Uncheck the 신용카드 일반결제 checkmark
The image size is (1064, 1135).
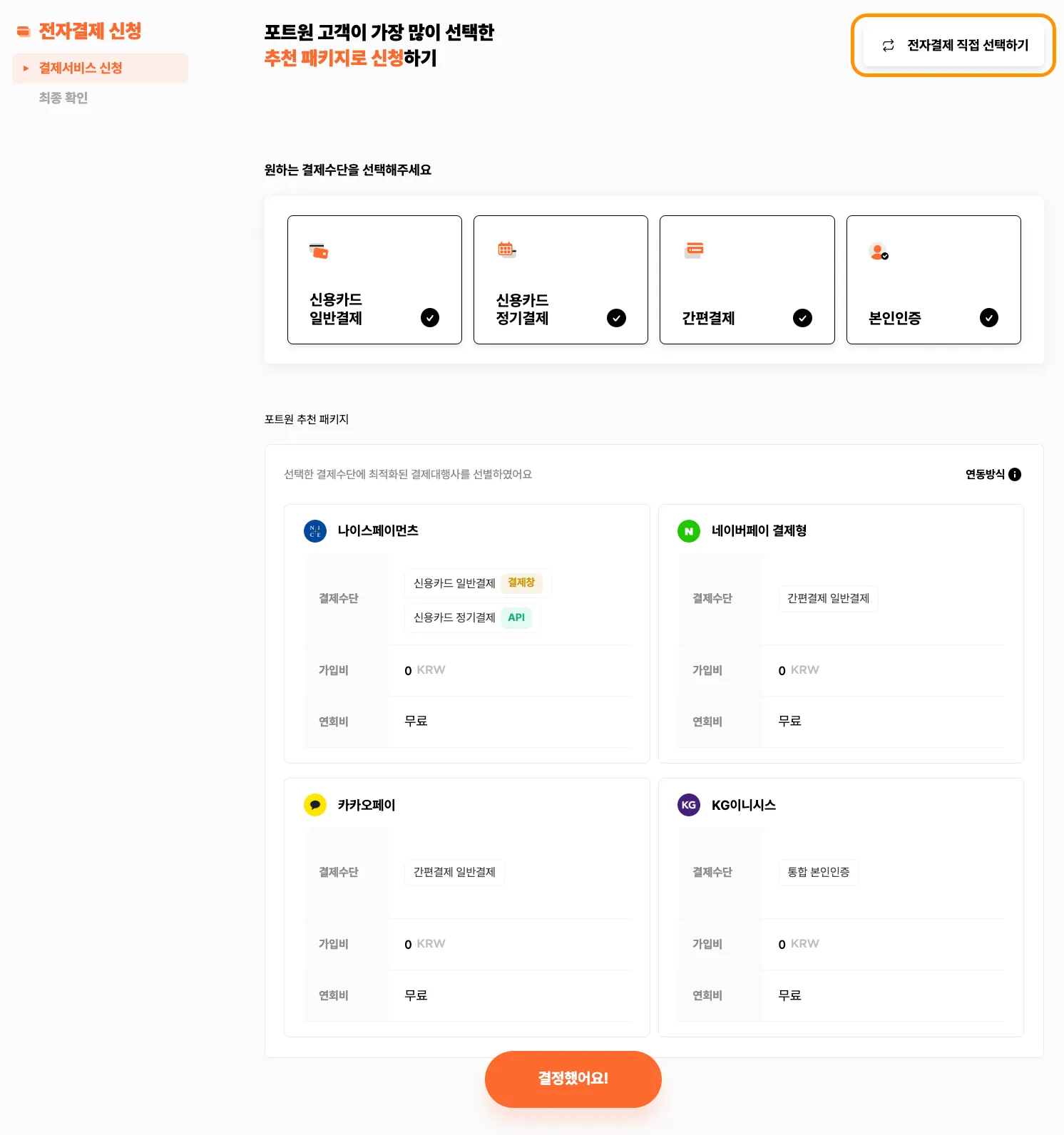pos(430,318)
